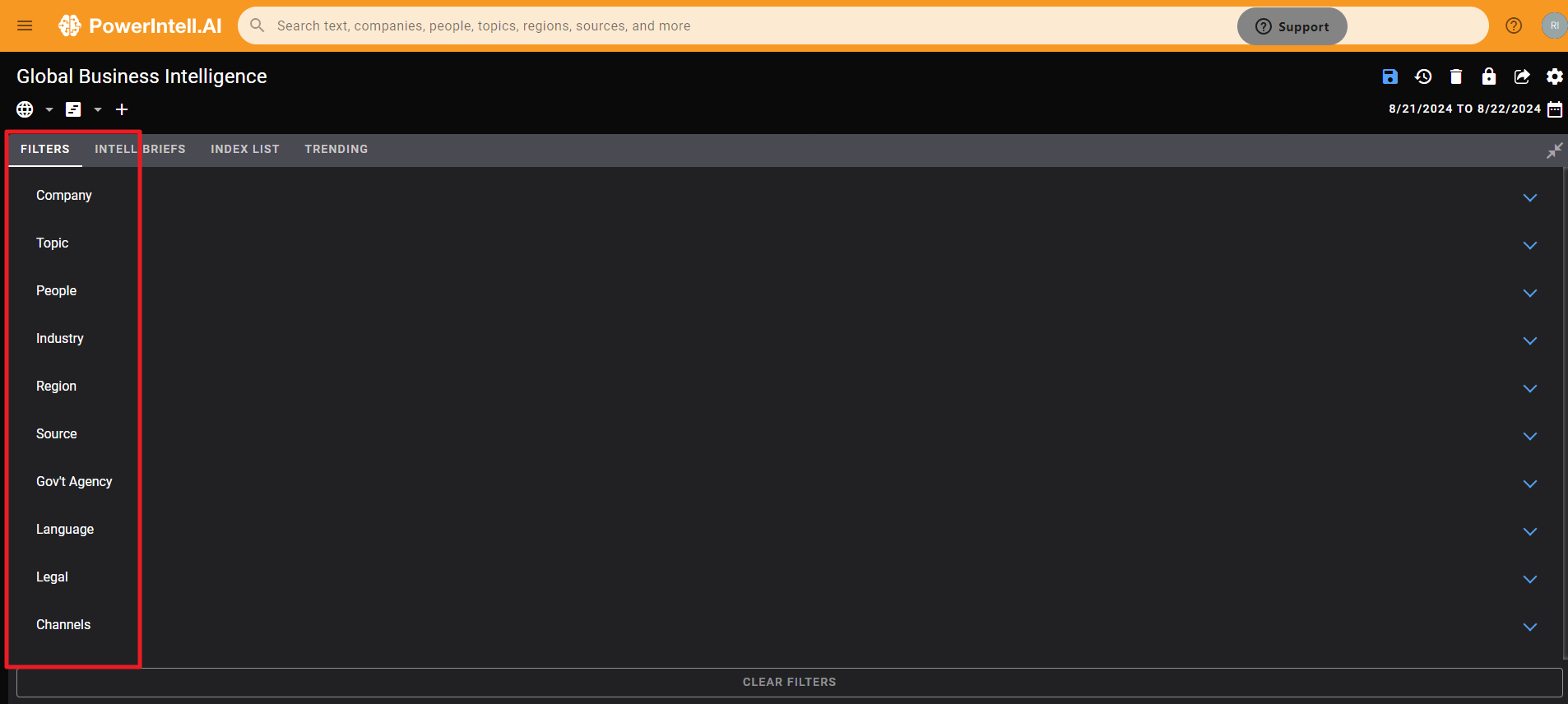
Task: Switch to the Index List tab
Action: pyautogui.click(x=245, y=149)
